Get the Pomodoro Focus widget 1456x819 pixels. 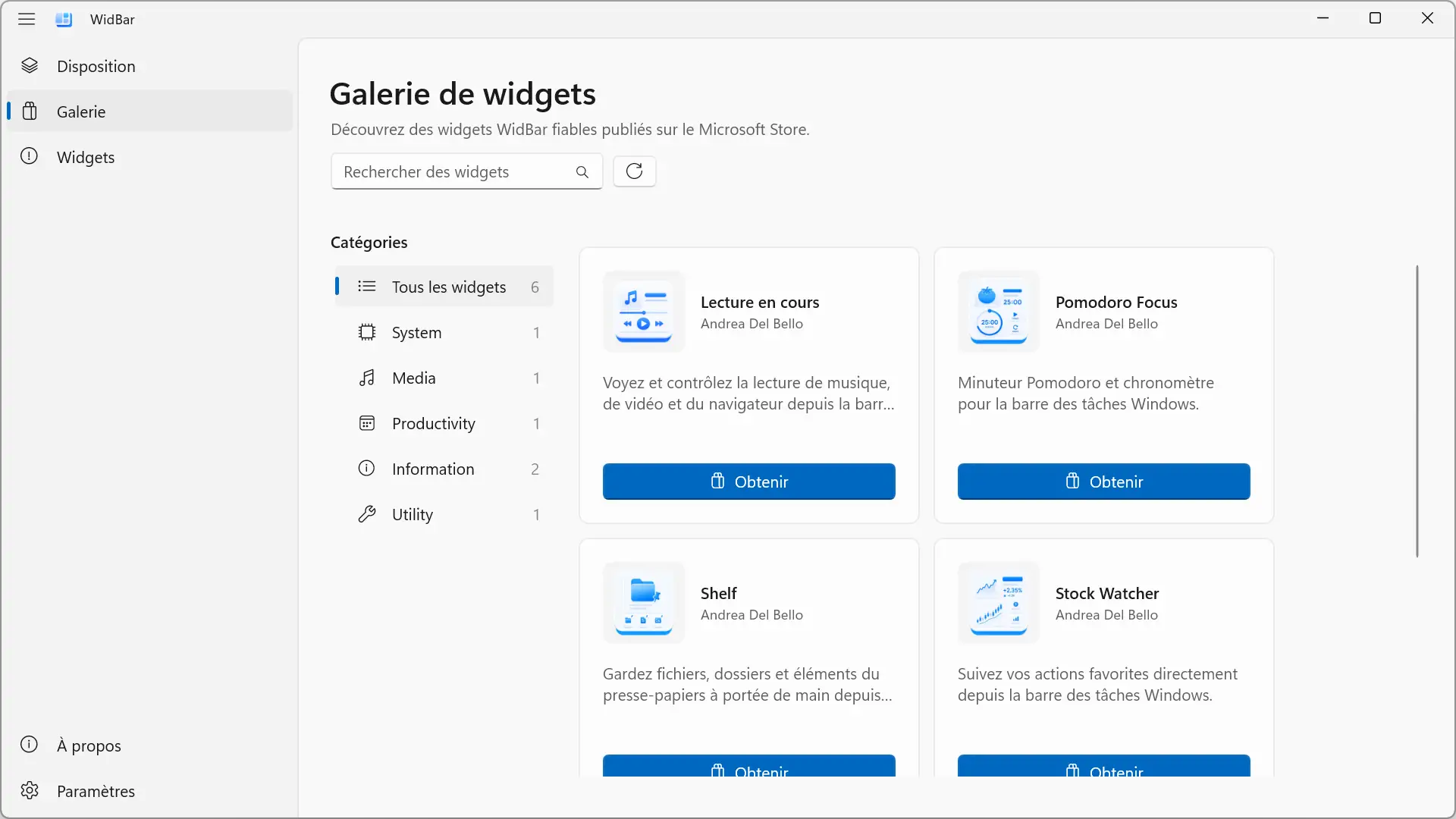(1104, 482)
